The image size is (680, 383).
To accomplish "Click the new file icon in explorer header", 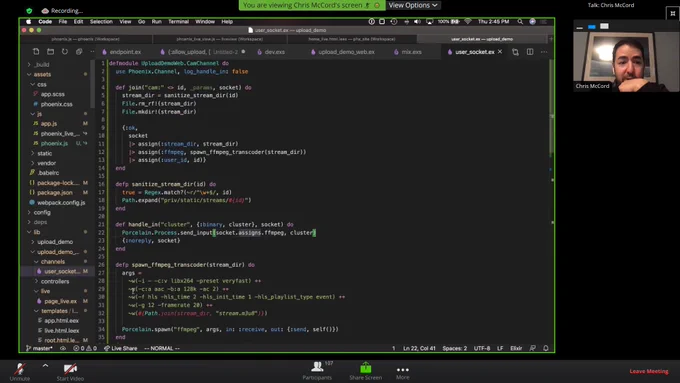I will point(36,52).
